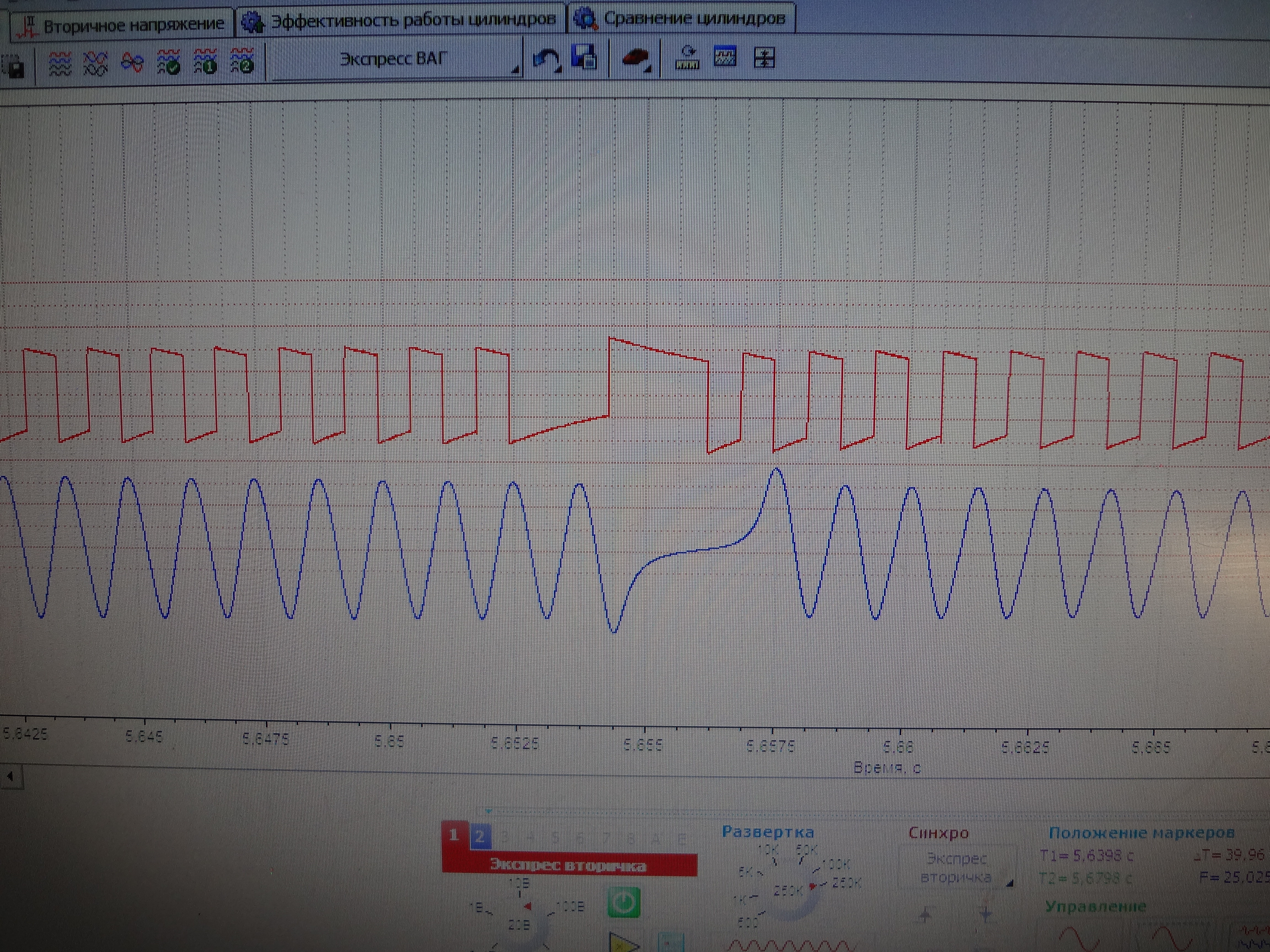Click the left scroll arrow under the graph

click(10, 777)
